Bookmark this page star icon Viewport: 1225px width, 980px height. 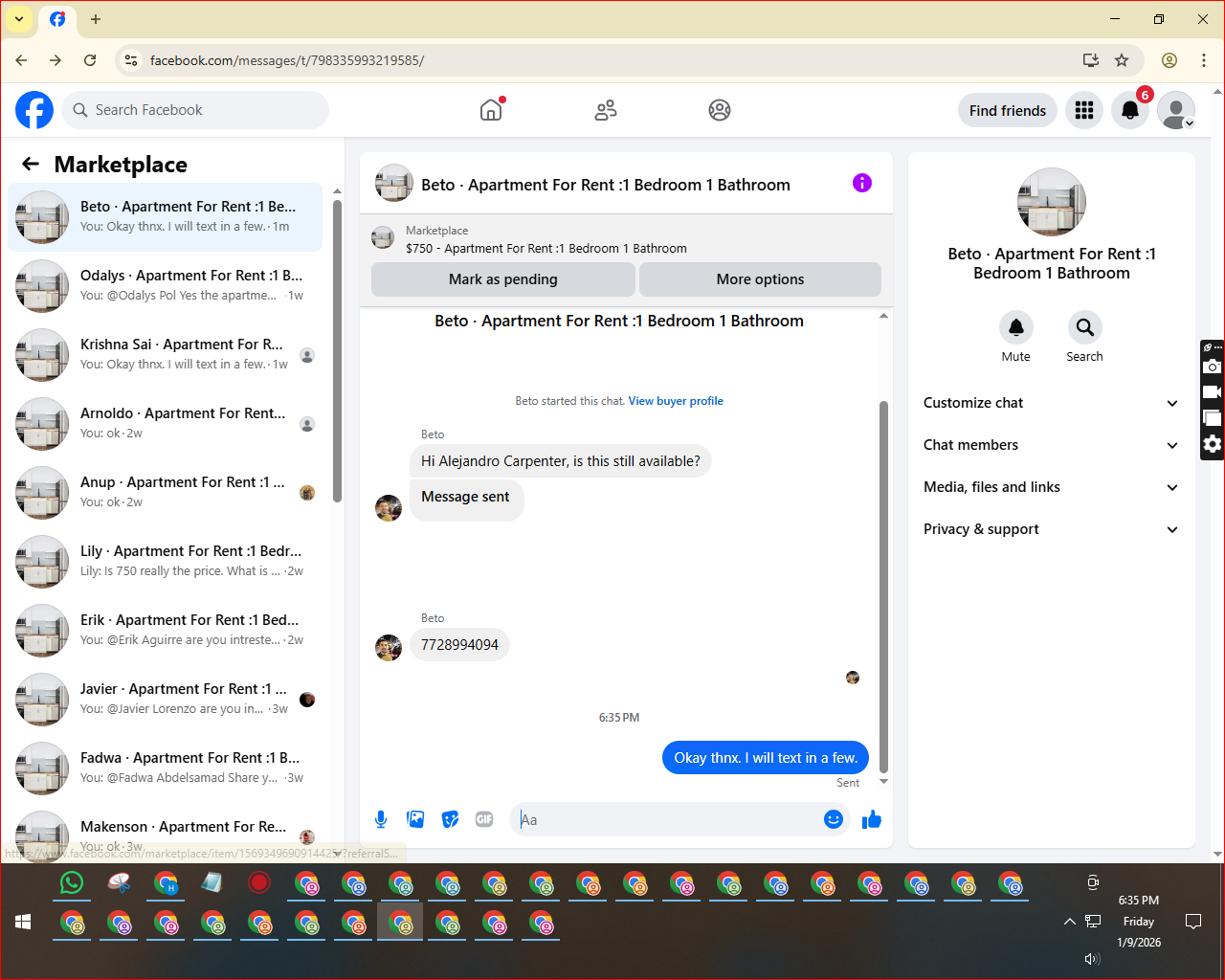(x=1122, y=60)
